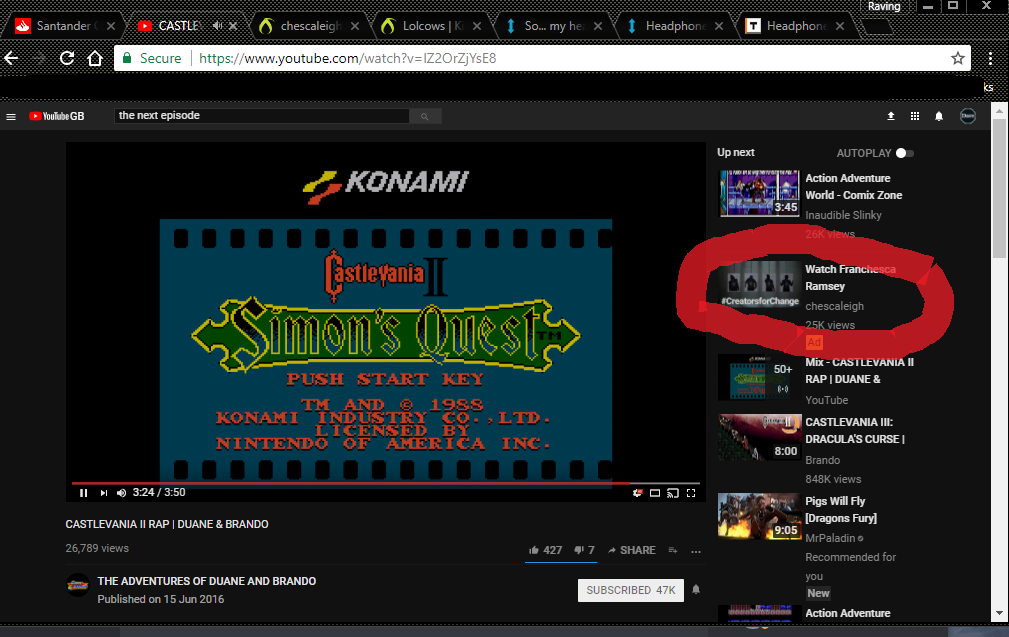
Task: Open the browser home page
Action: click(x=95, y=59)
